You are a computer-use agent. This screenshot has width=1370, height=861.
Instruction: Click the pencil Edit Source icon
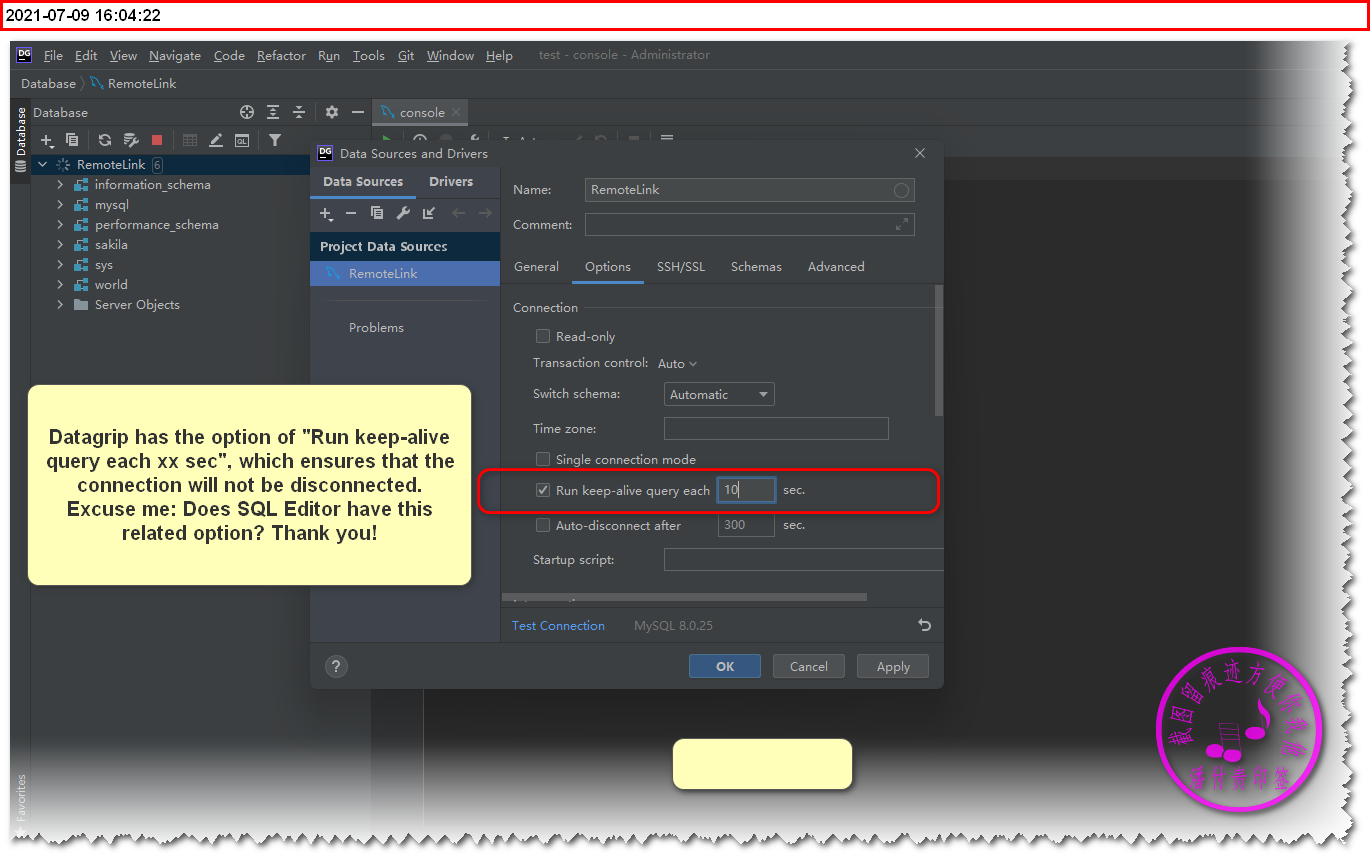tap(216, 141)
